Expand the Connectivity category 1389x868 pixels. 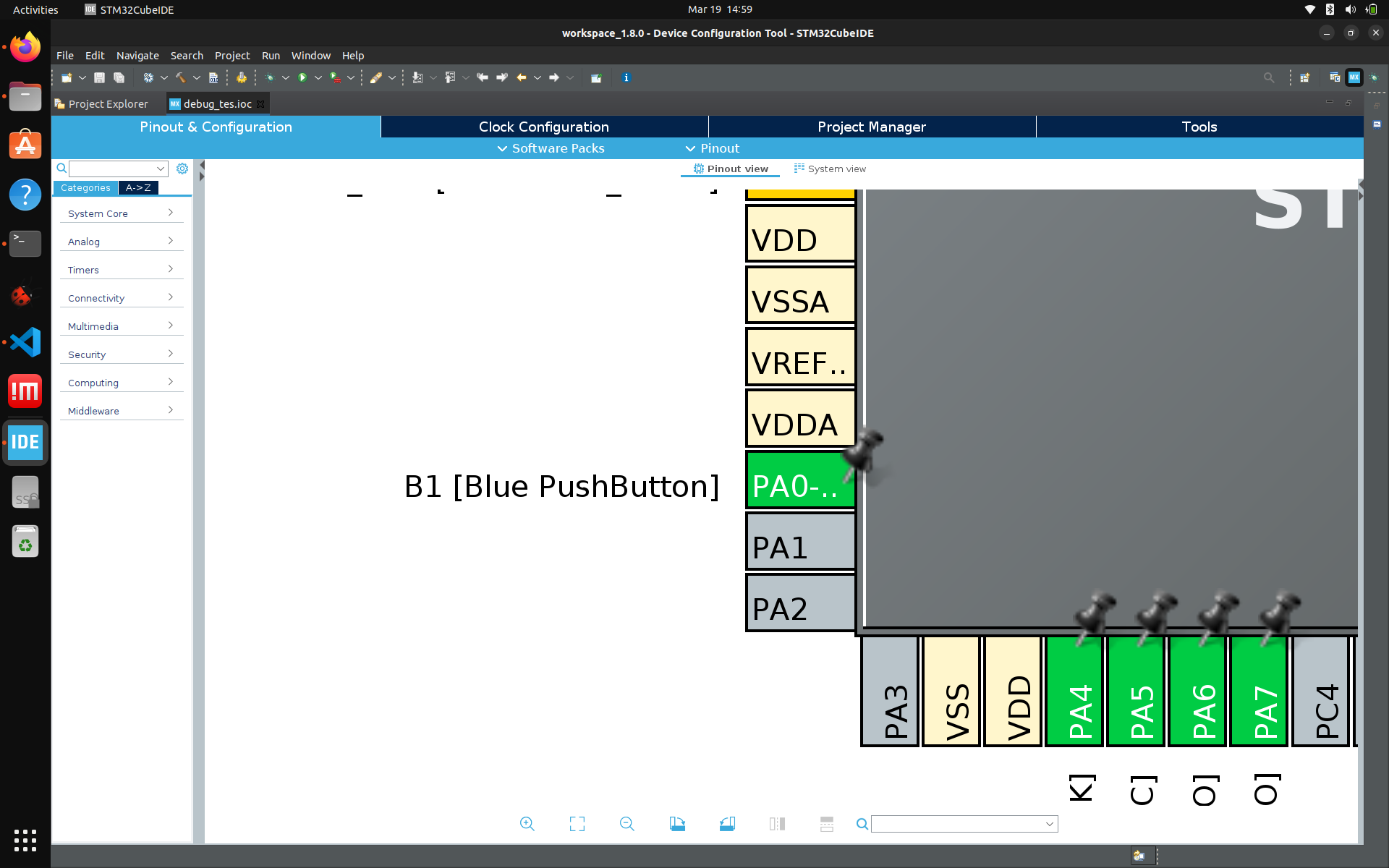pos(121,298)
